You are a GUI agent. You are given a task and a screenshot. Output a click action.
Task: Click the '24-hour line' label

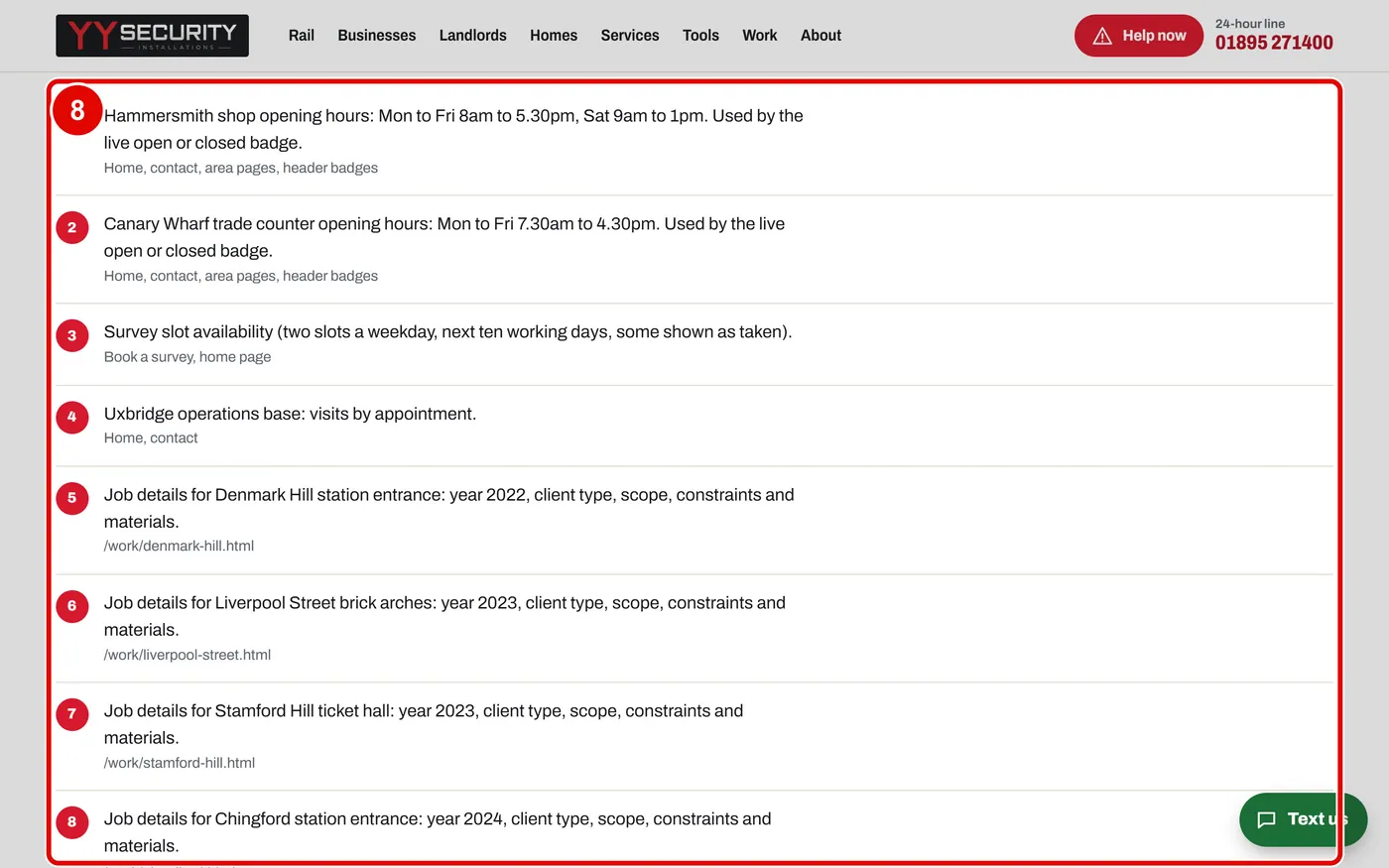[x=1250, y=24]
